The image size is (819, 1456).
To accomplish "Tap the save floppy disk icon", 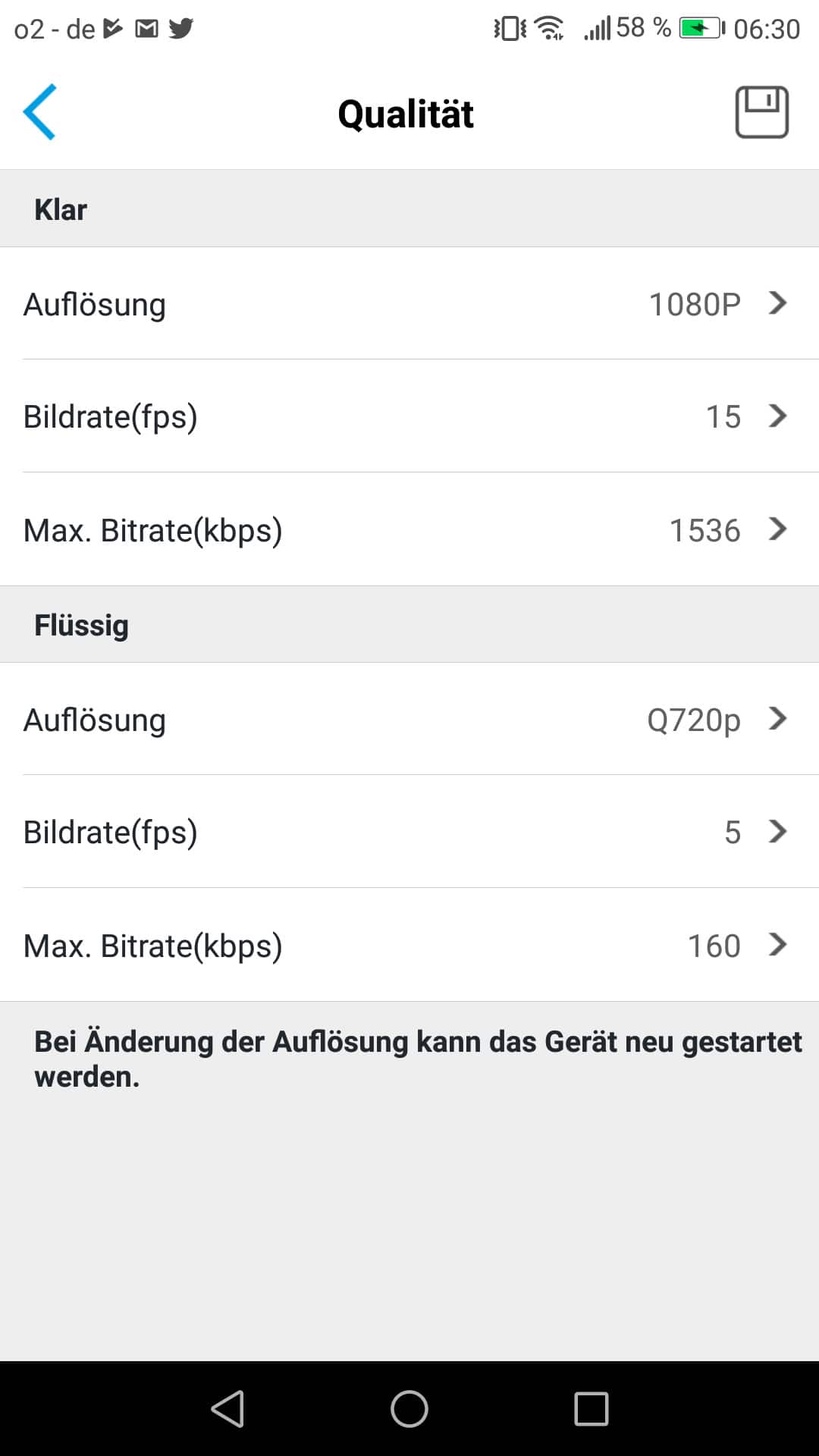I will point(761,112).
